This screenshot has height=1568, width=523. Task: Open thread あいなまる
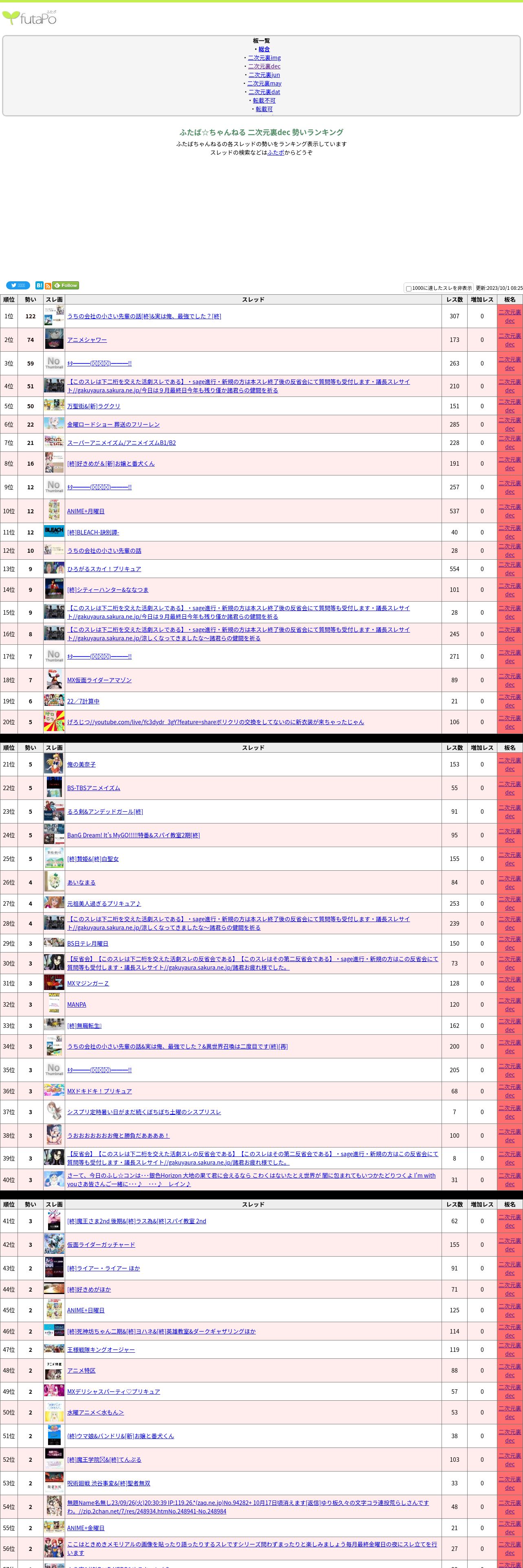pyautogui.click(x=81, y=883)
